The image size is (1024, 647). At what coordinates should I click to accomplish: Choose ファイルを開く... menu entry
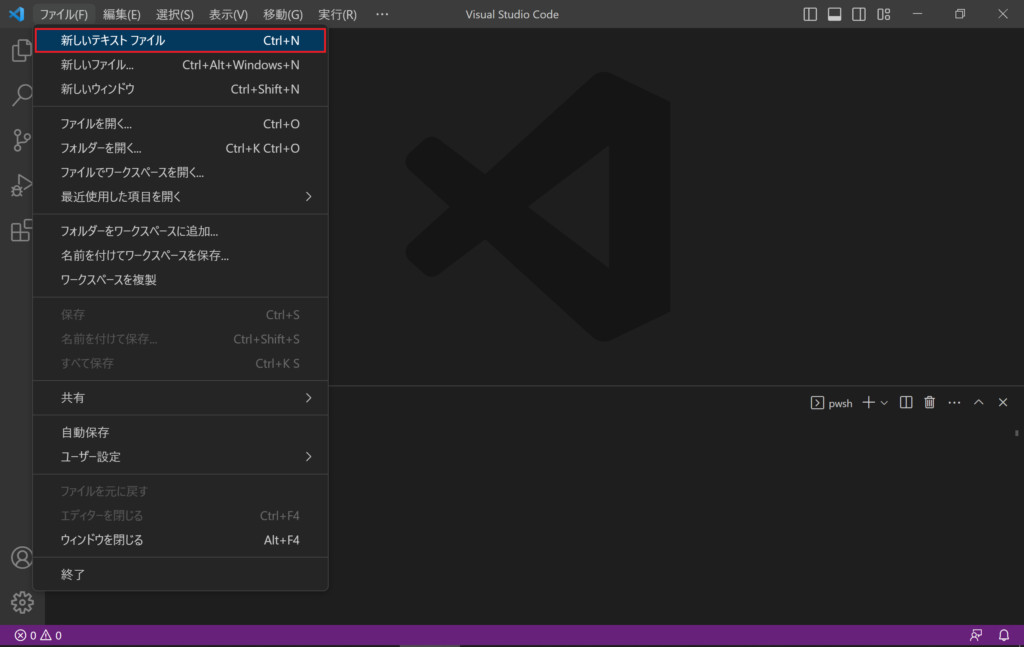180,123
